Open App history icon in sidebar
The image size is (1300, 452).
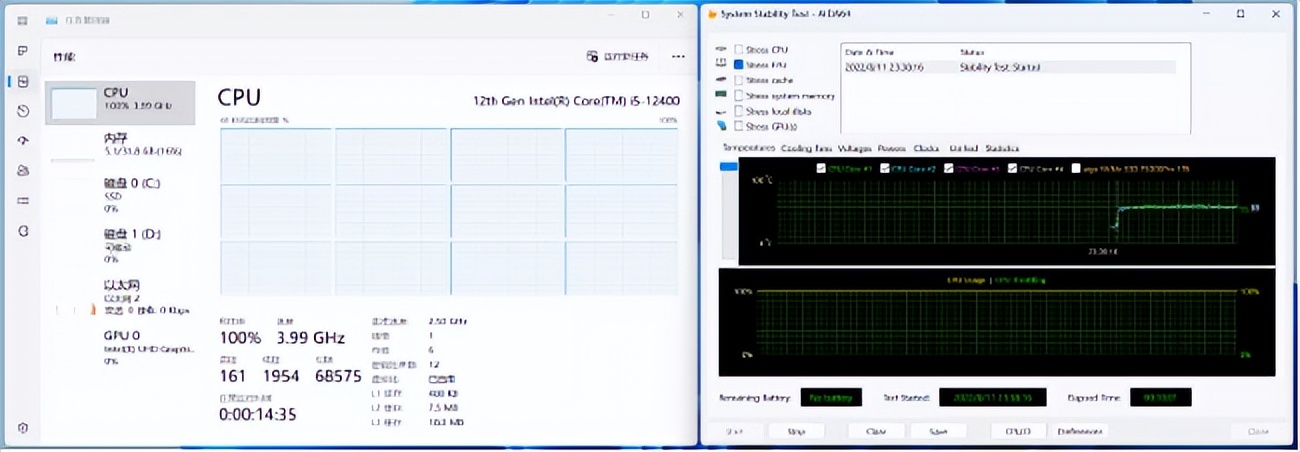(x=23, y=111)
